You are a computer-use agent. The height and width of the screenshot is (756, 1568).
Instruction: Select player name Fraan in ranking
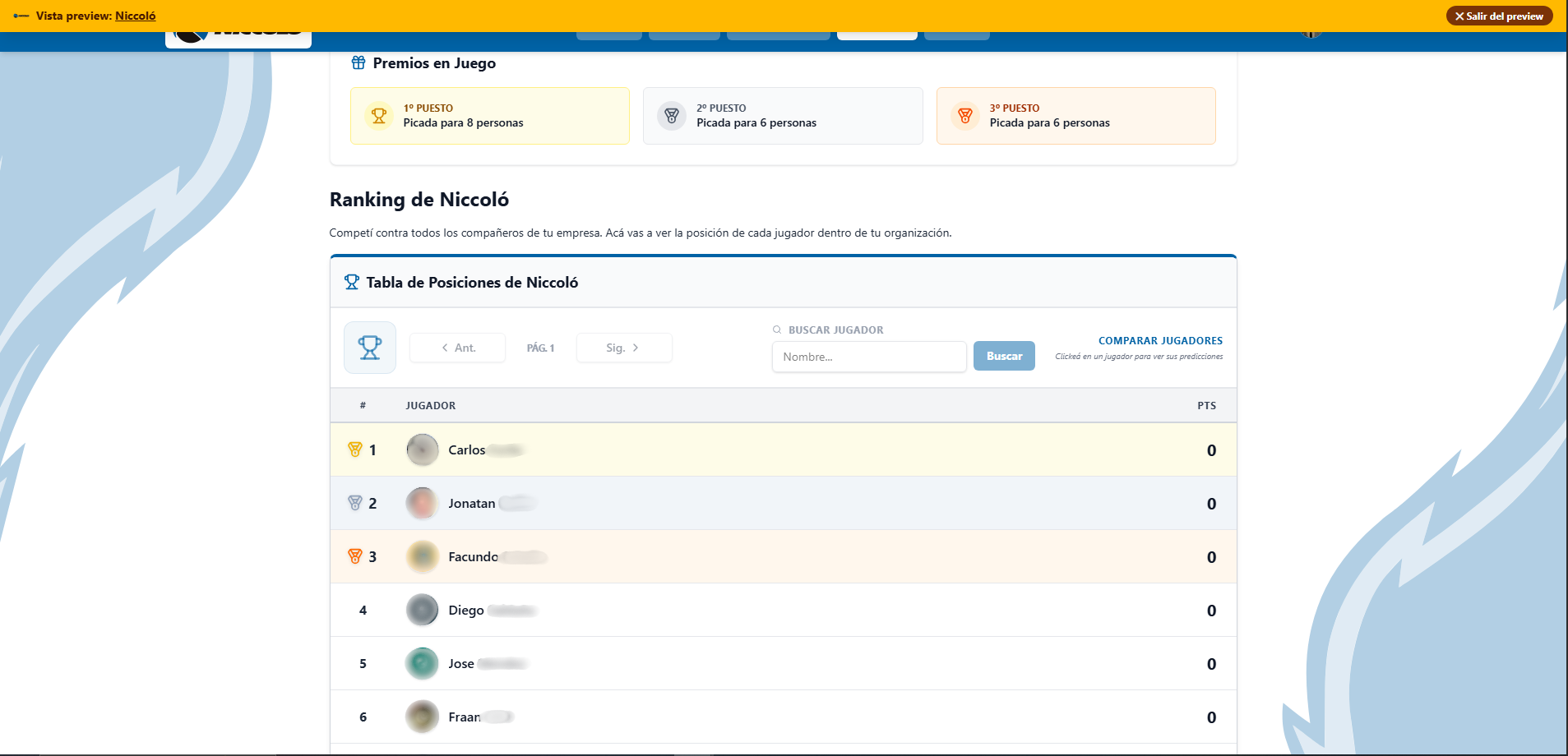465,717
